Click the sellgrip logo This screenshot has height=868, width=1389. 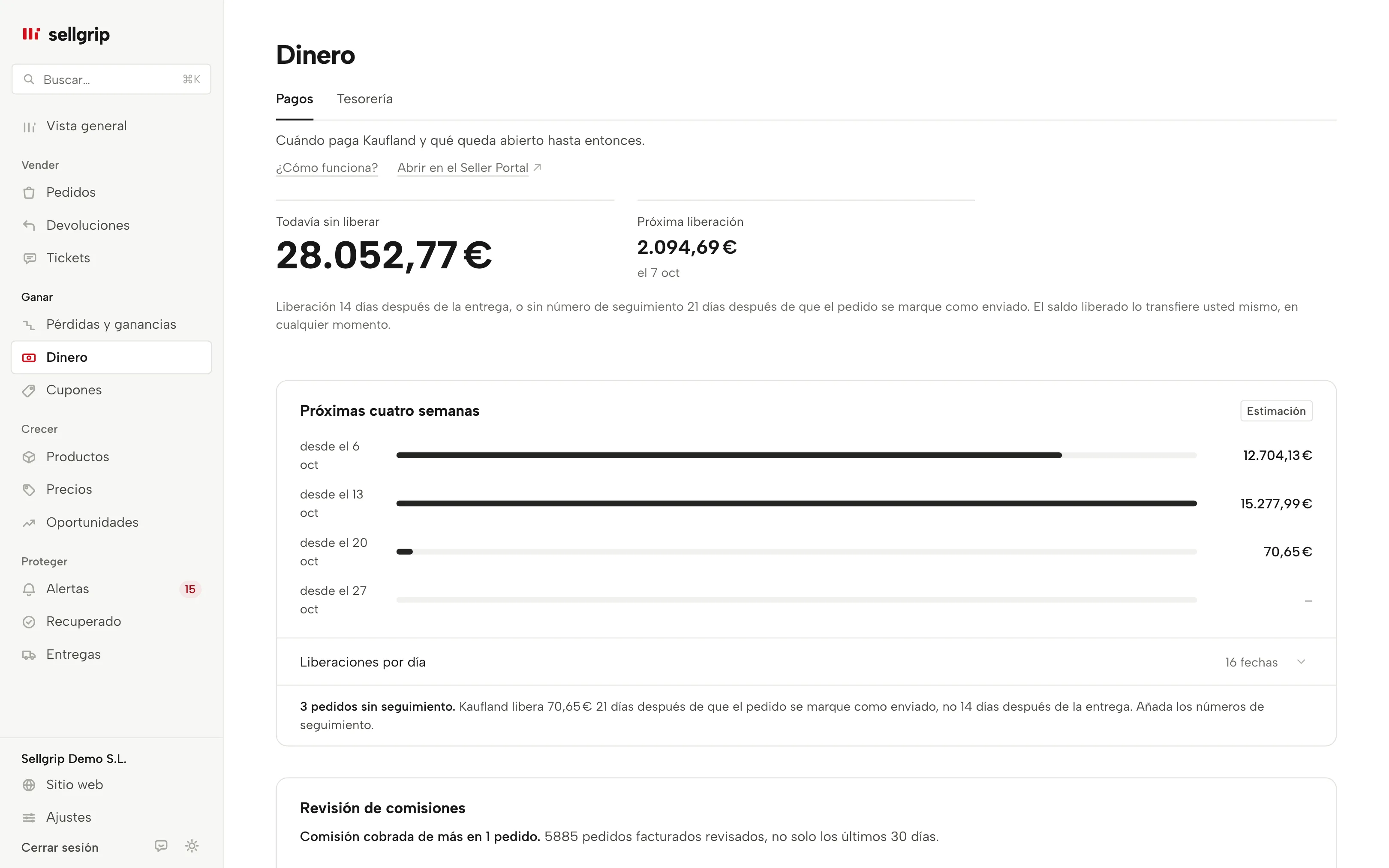(66, 34)
